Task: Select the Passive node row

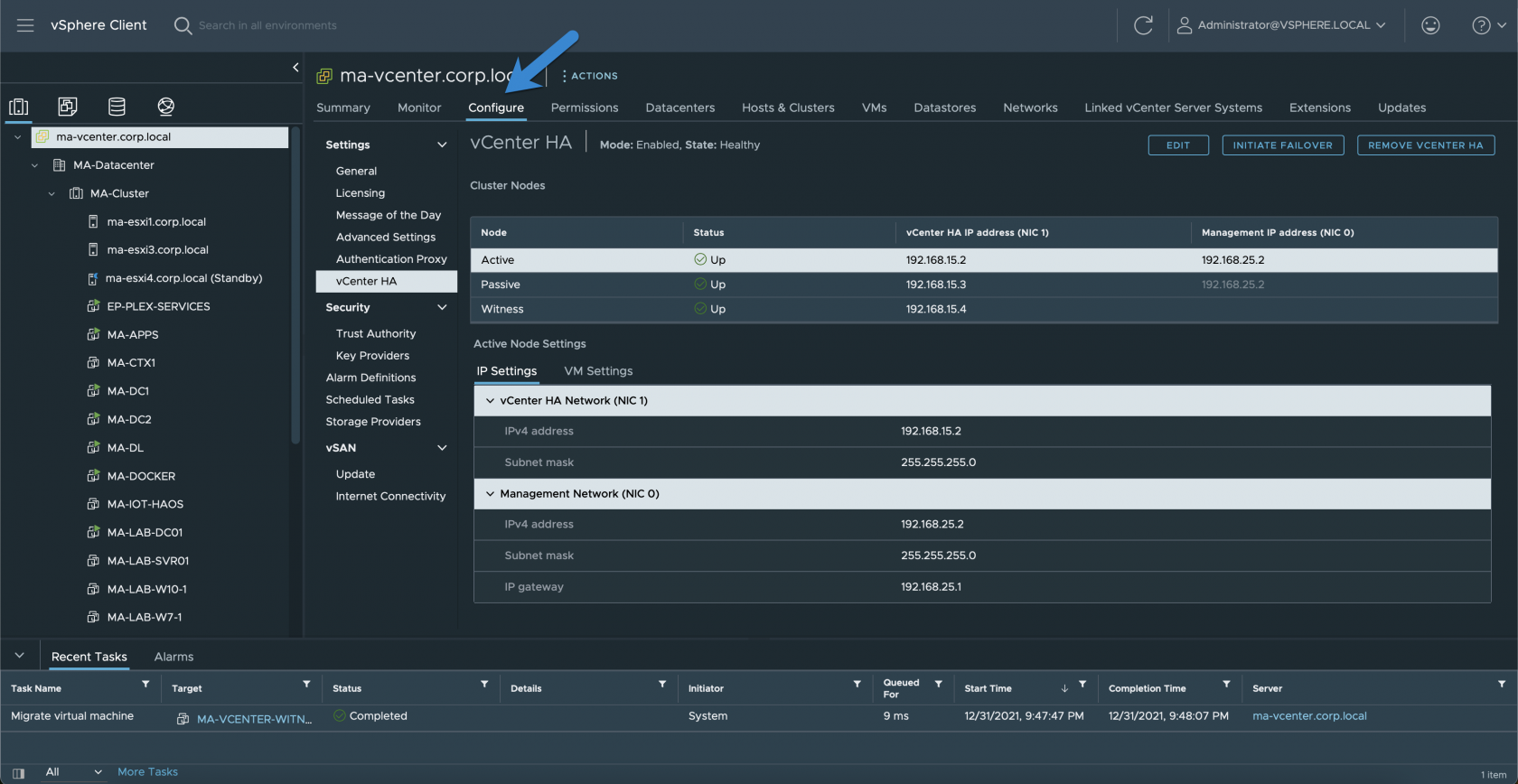Action: pos(984,285)
